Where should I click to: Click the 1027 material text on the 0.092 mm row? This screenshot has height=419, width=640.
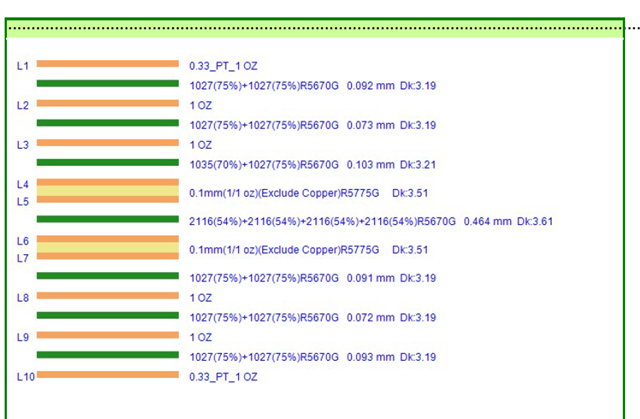264,86
